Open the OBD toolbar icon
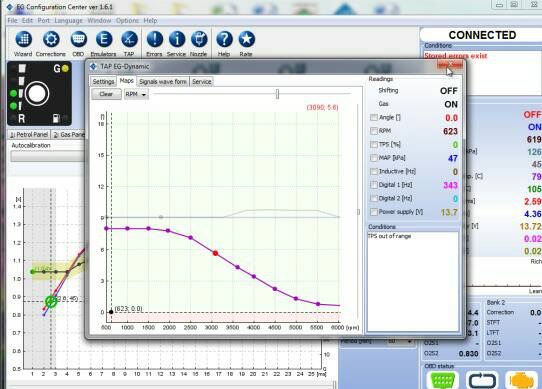542x389 pixels. (78, 39)
